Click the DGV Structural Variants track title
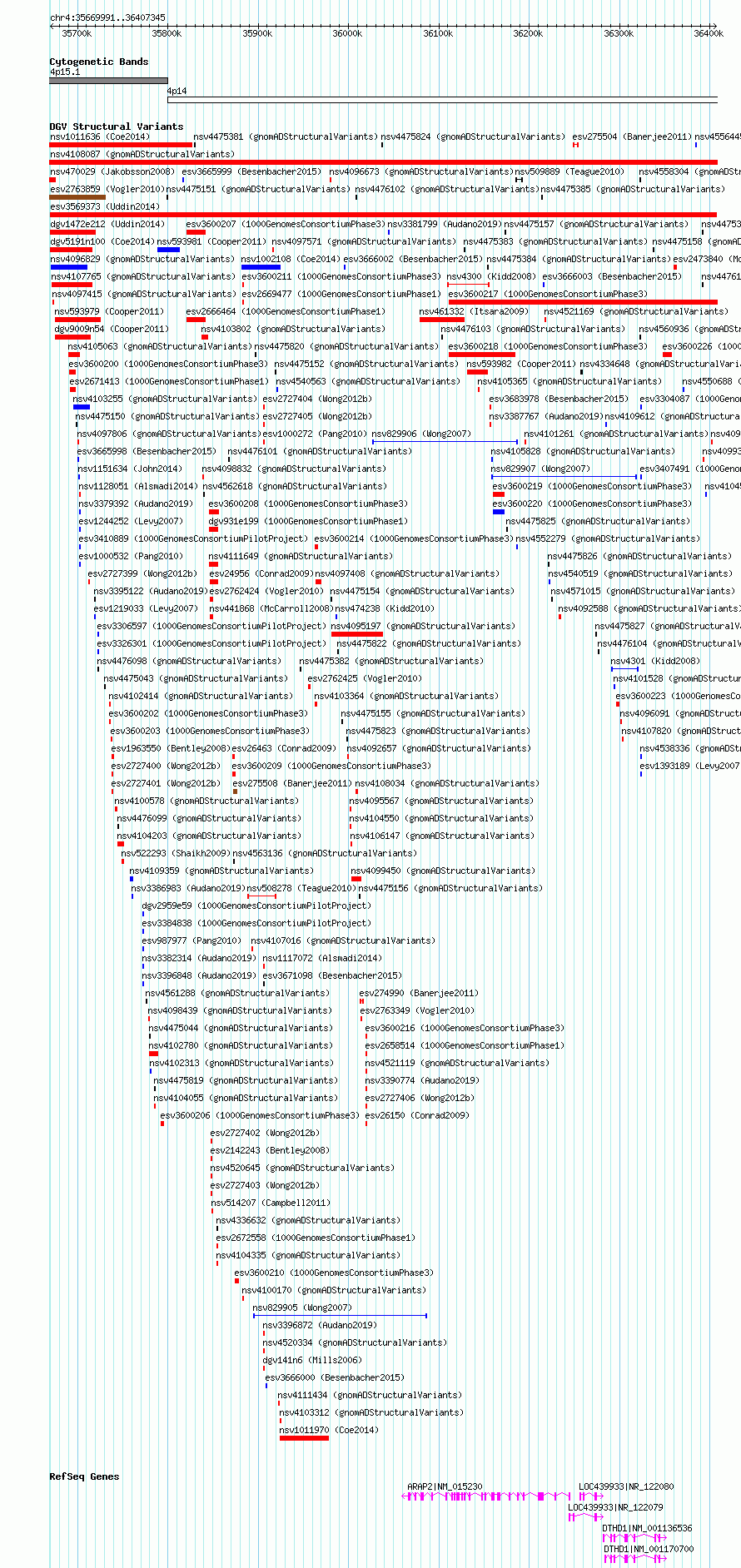The width and height of the screenshot is (741, 1568). coord(116,127)
